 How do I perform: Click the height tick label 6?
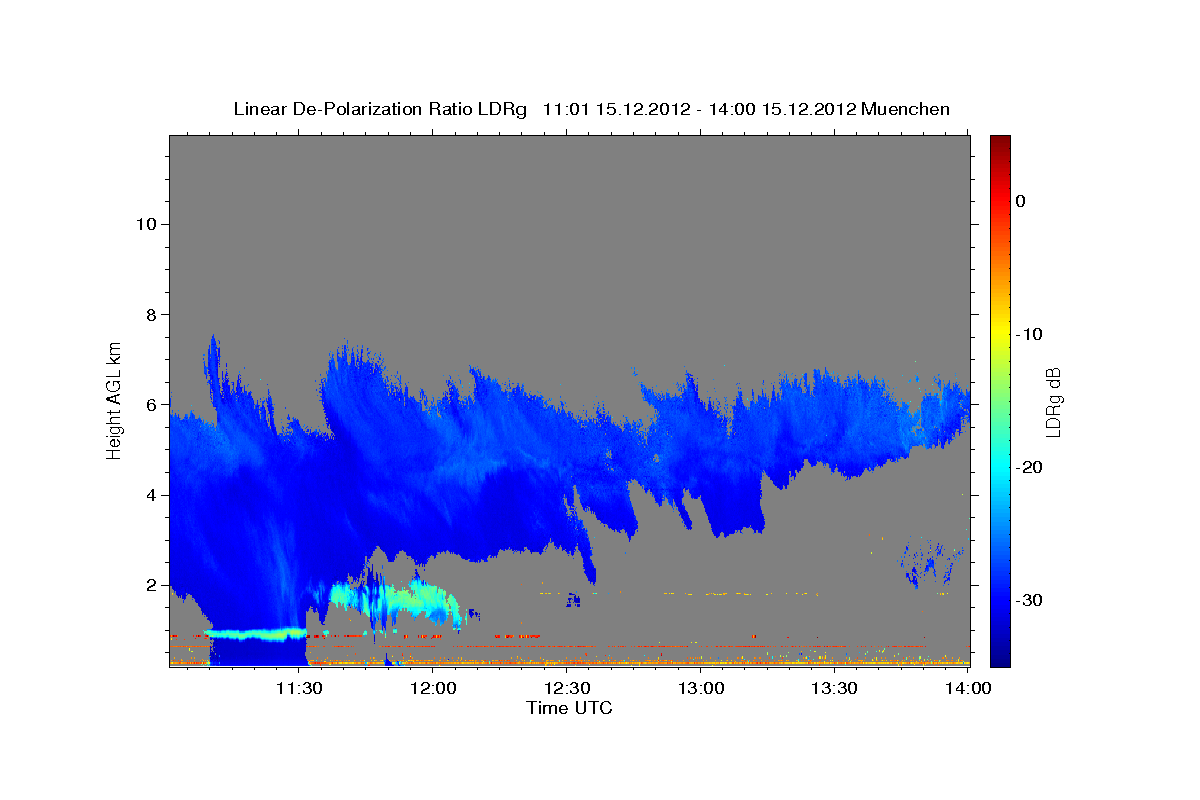[x=152, y=405]
